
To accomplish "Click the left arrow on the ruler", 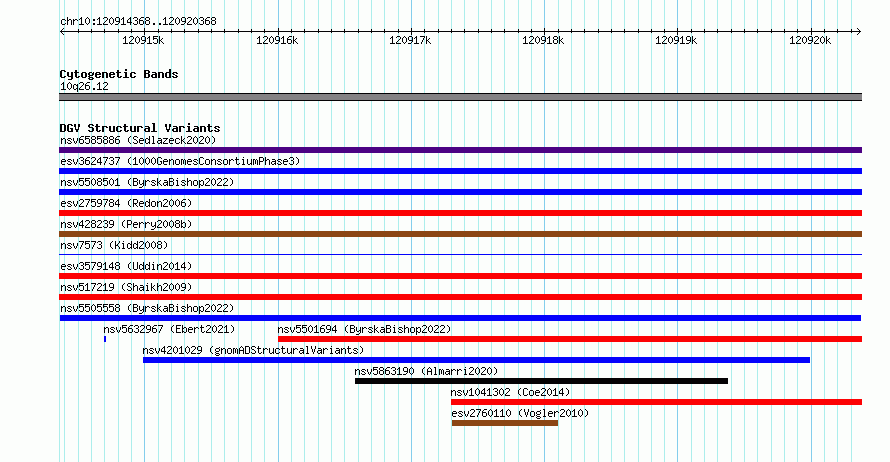I will [x=62, y=32].
